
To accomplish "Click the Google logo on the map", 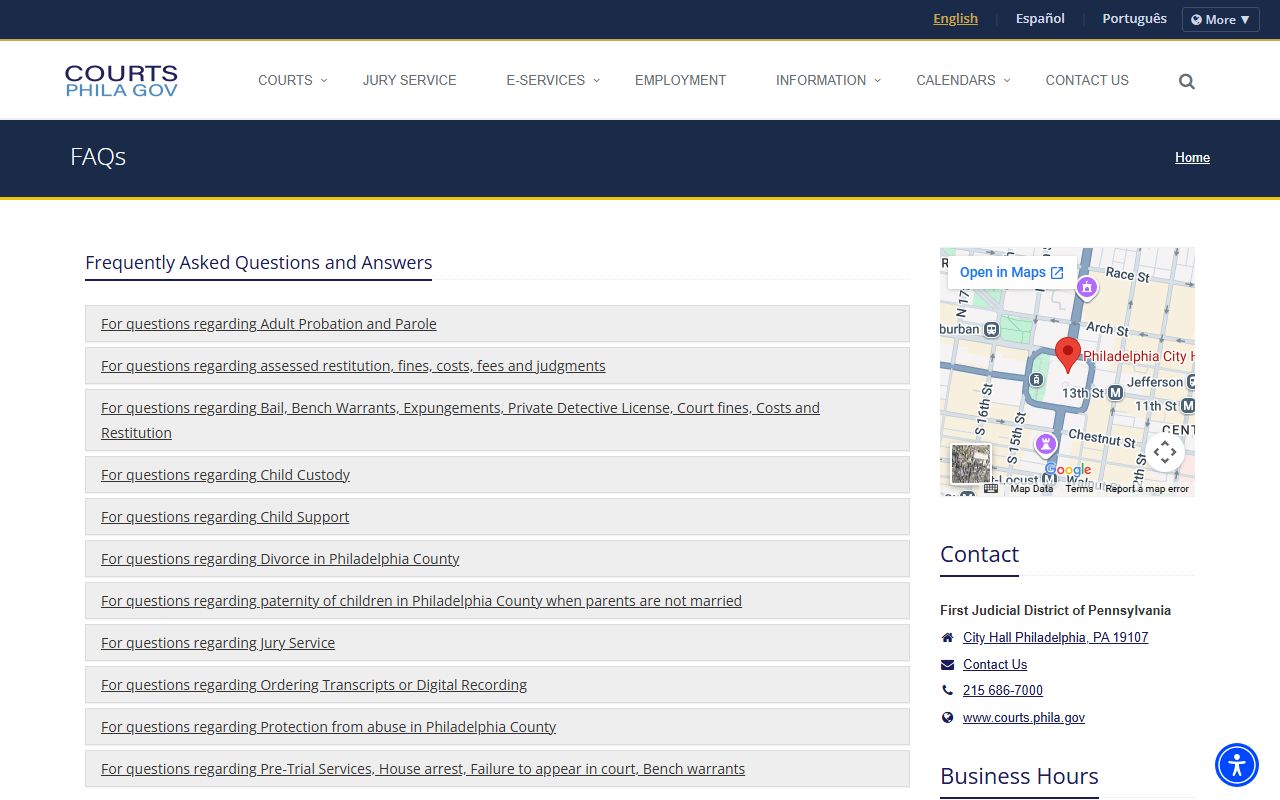I will point(1068,470).
